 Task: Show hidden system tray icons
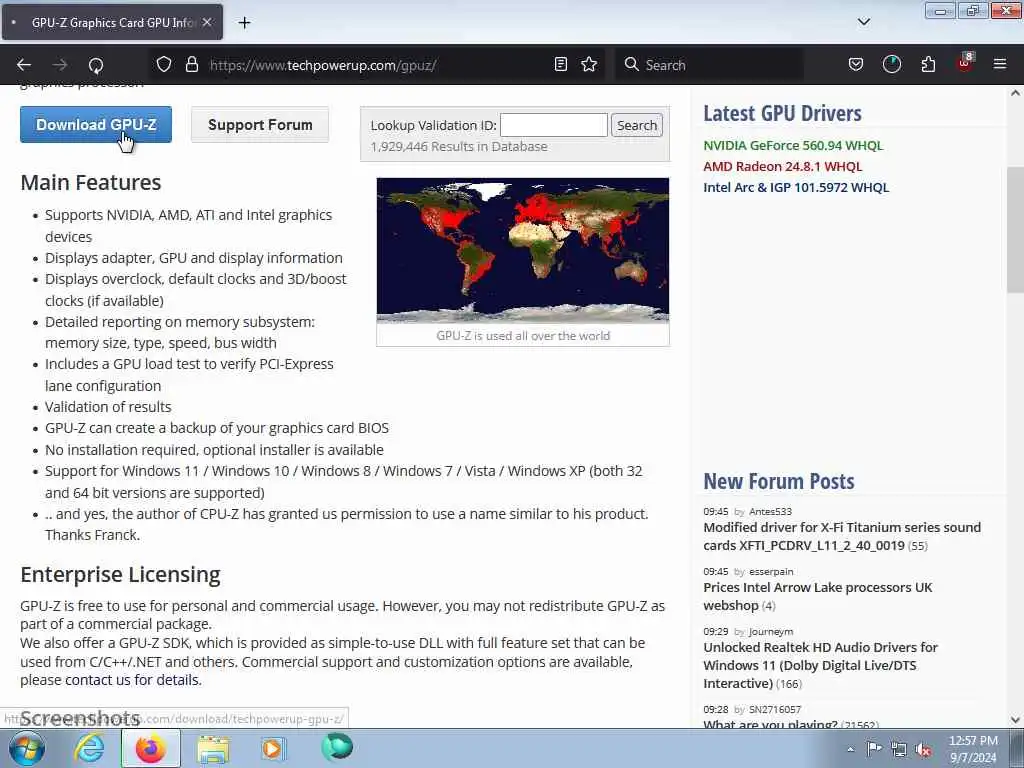(850, 749)
